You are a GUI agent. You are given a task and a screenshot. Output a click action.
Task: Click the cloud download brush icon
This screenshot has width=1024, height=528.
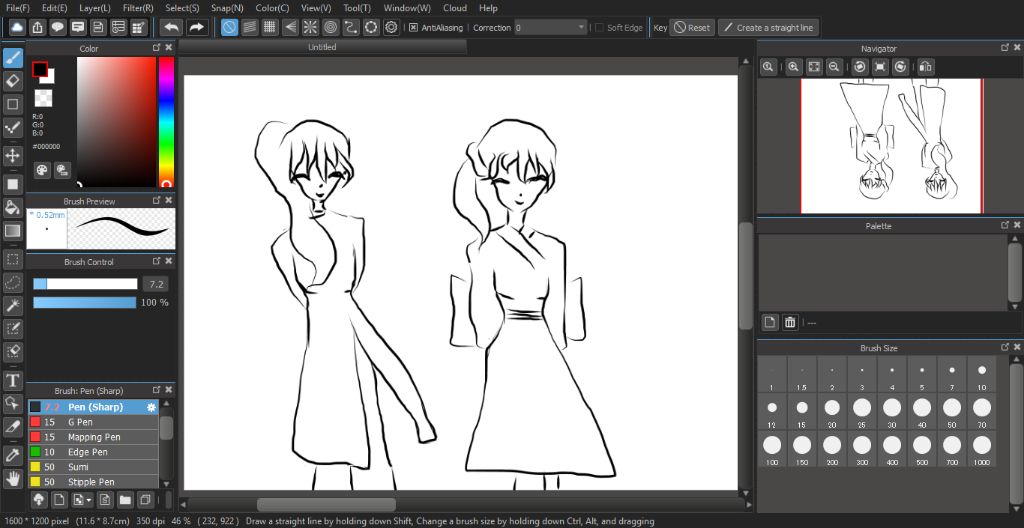point(39,500)
